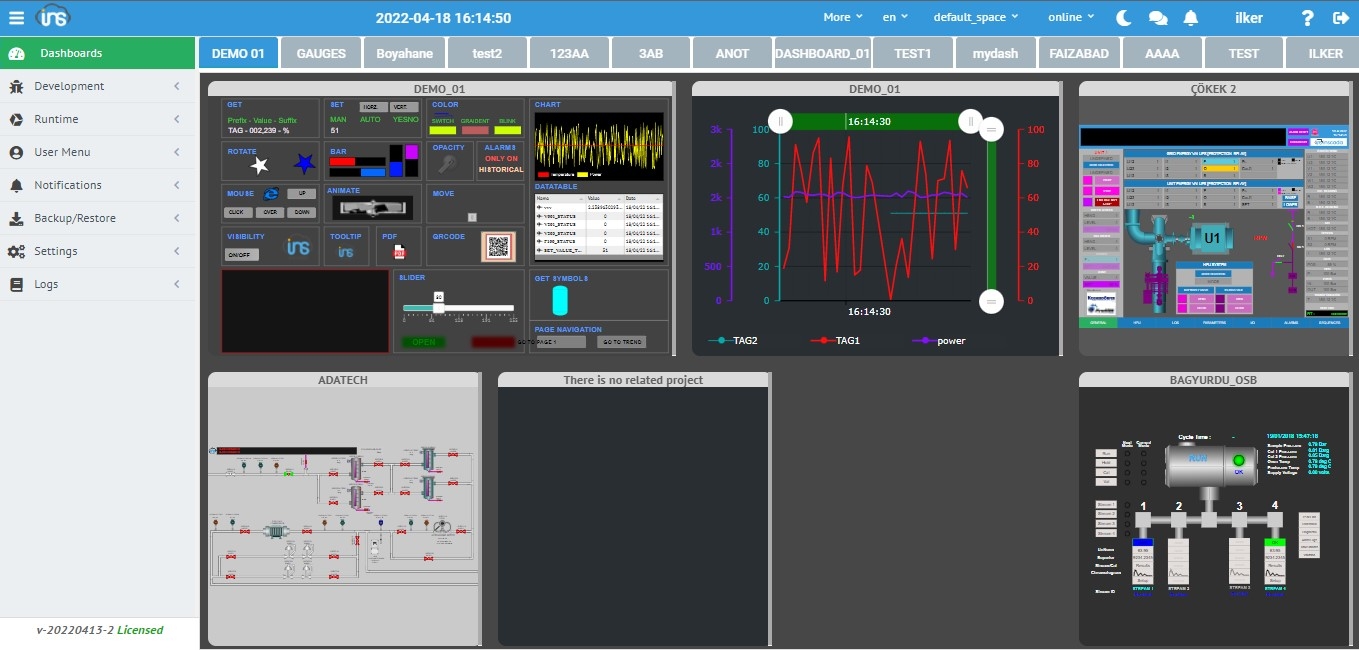The image size is (1359, 650).
Task: Open the default_space workspace dropdown
Action: pos(975,17)
